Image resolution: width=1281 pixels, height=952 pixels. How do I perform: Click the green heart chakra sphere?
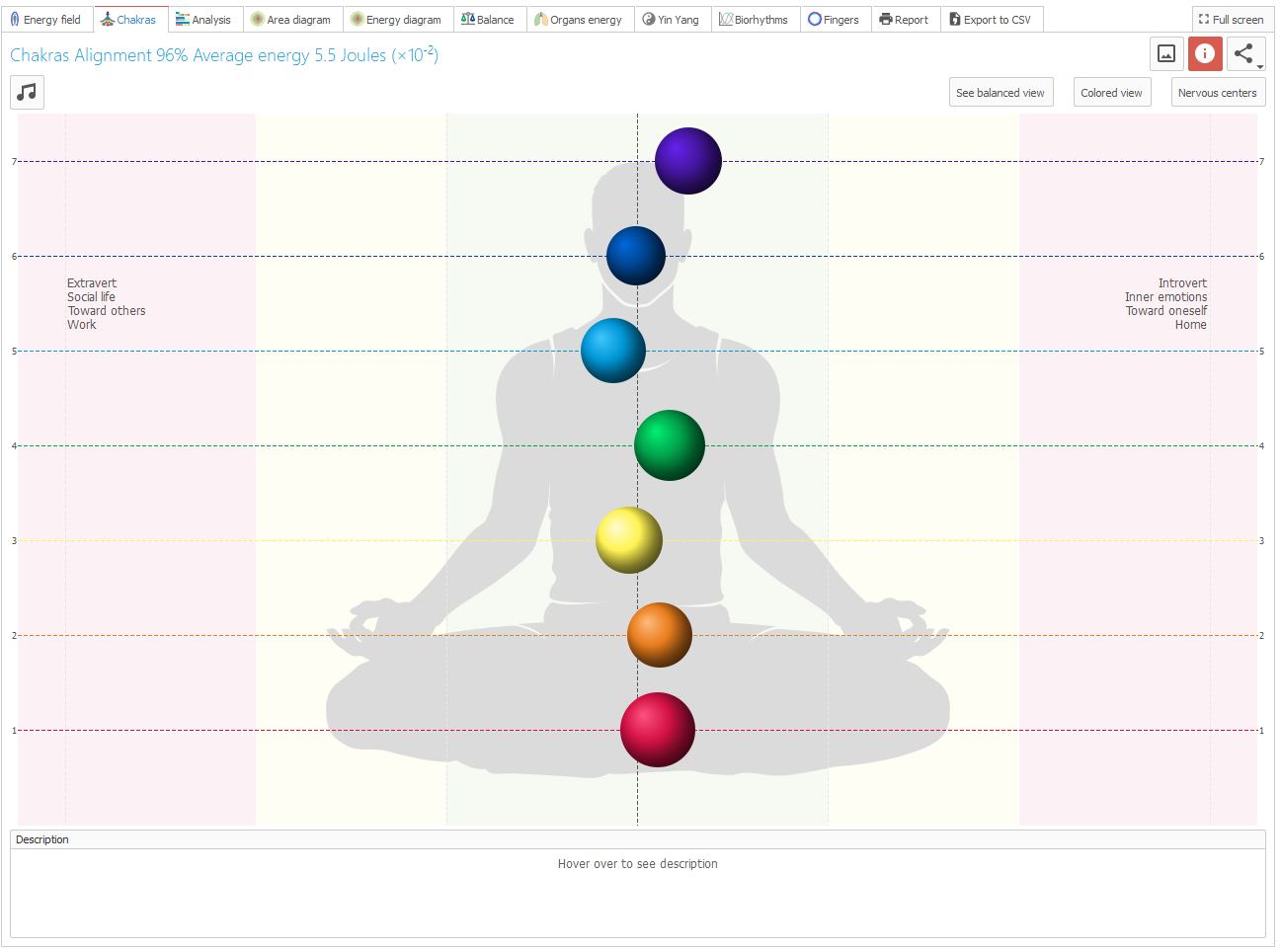pos(670,445)
